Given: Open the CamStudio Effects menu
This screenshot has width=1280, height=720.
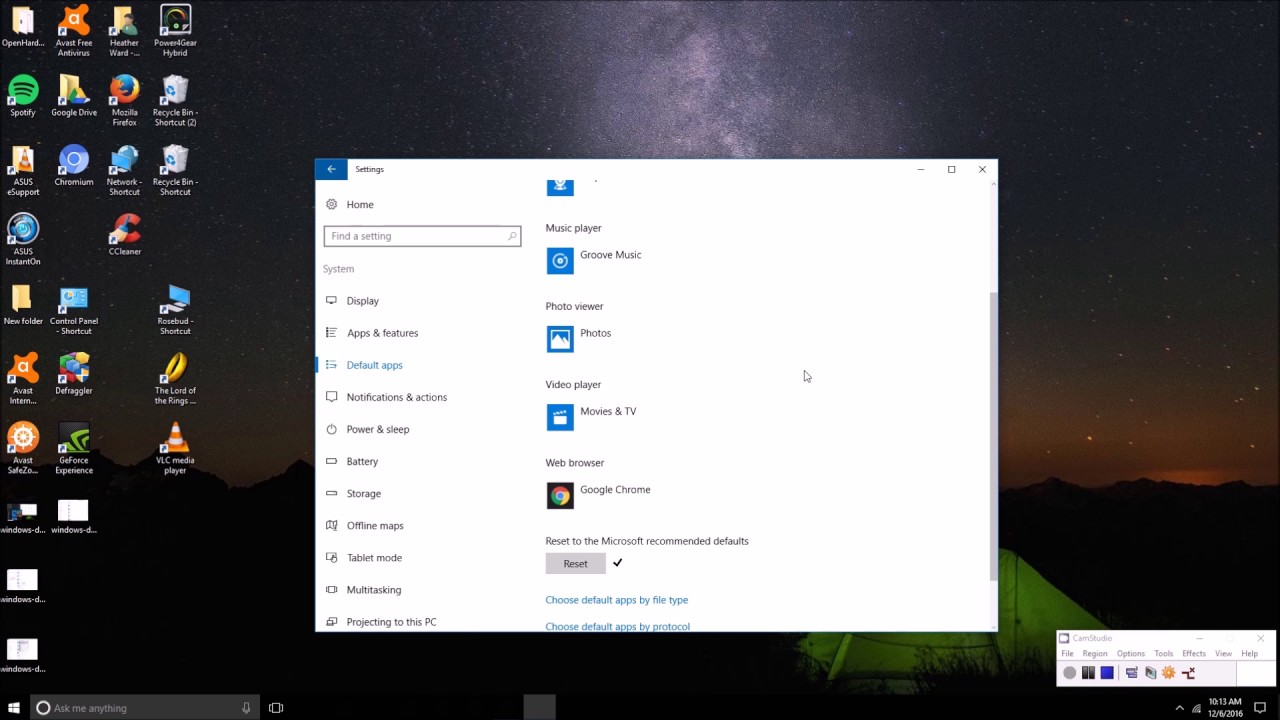Looking at the screenshot, I should click(1194, 654).
